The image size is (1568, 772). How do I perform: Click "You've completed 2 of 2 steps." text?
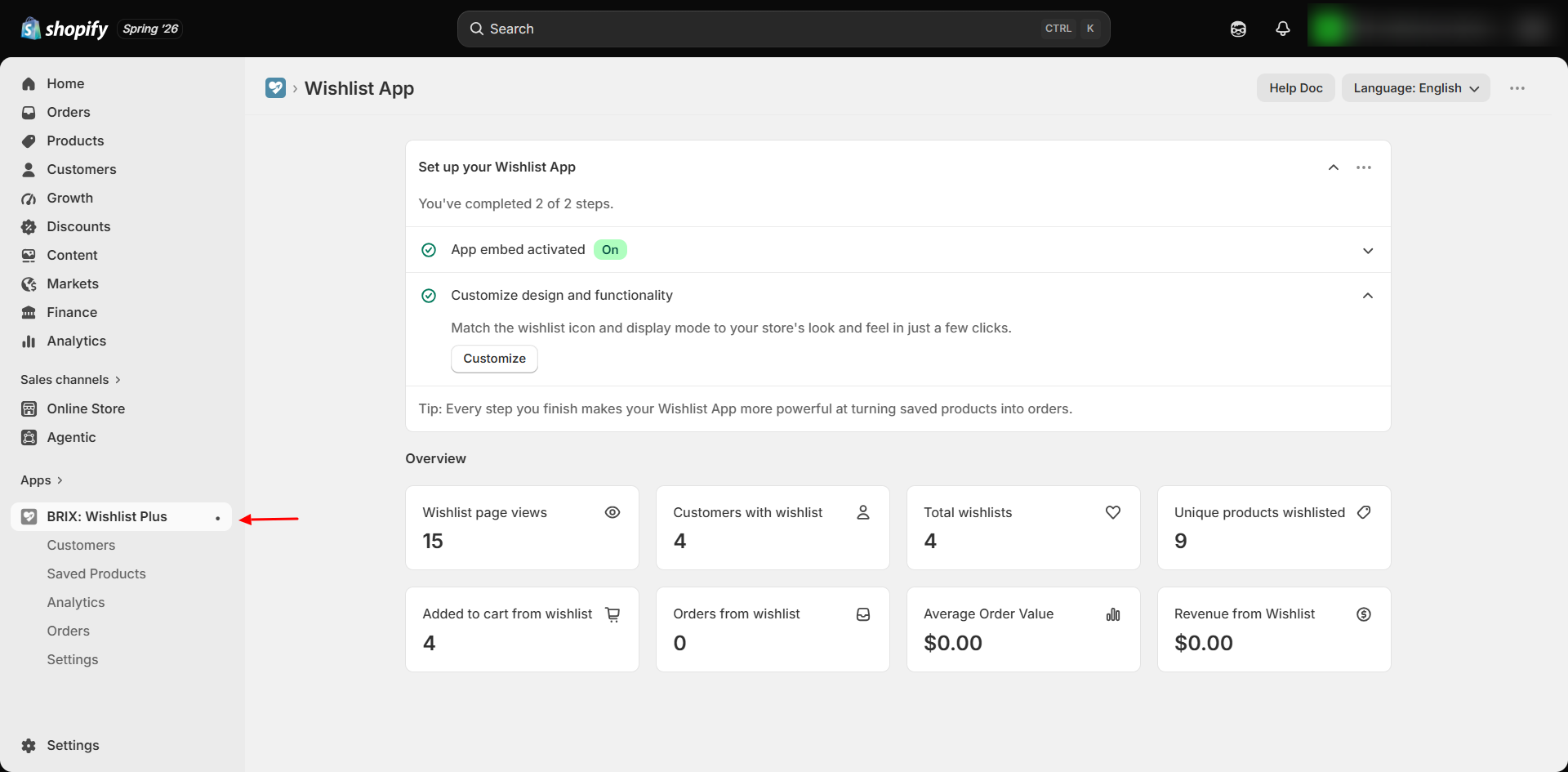516,203
